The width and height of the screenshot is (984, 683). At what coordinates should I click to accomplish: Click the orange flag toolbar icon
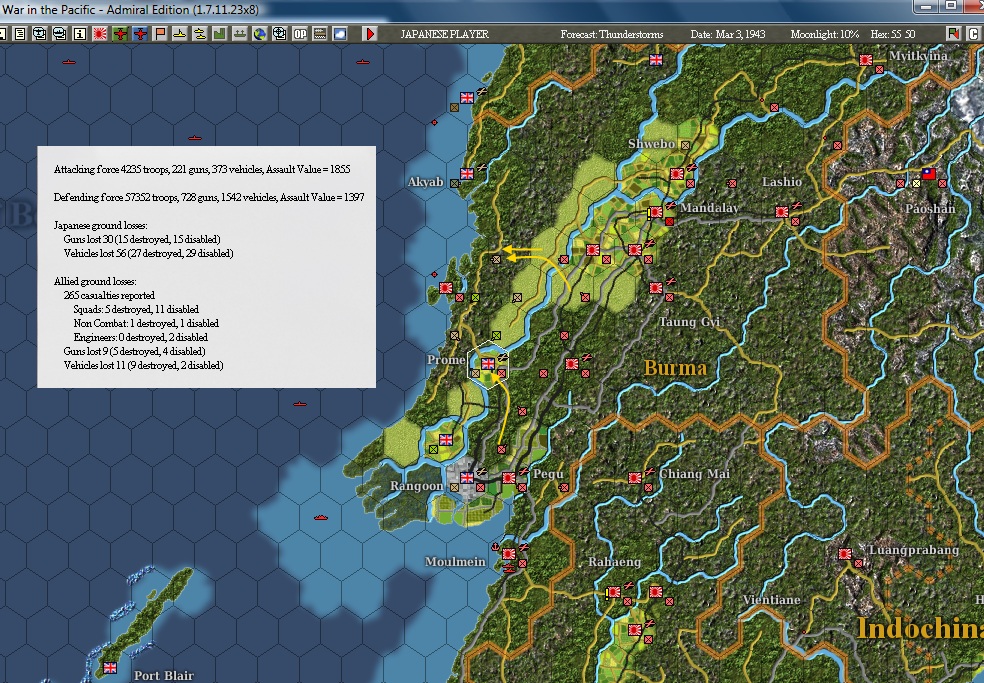click(x=160, y=34)
